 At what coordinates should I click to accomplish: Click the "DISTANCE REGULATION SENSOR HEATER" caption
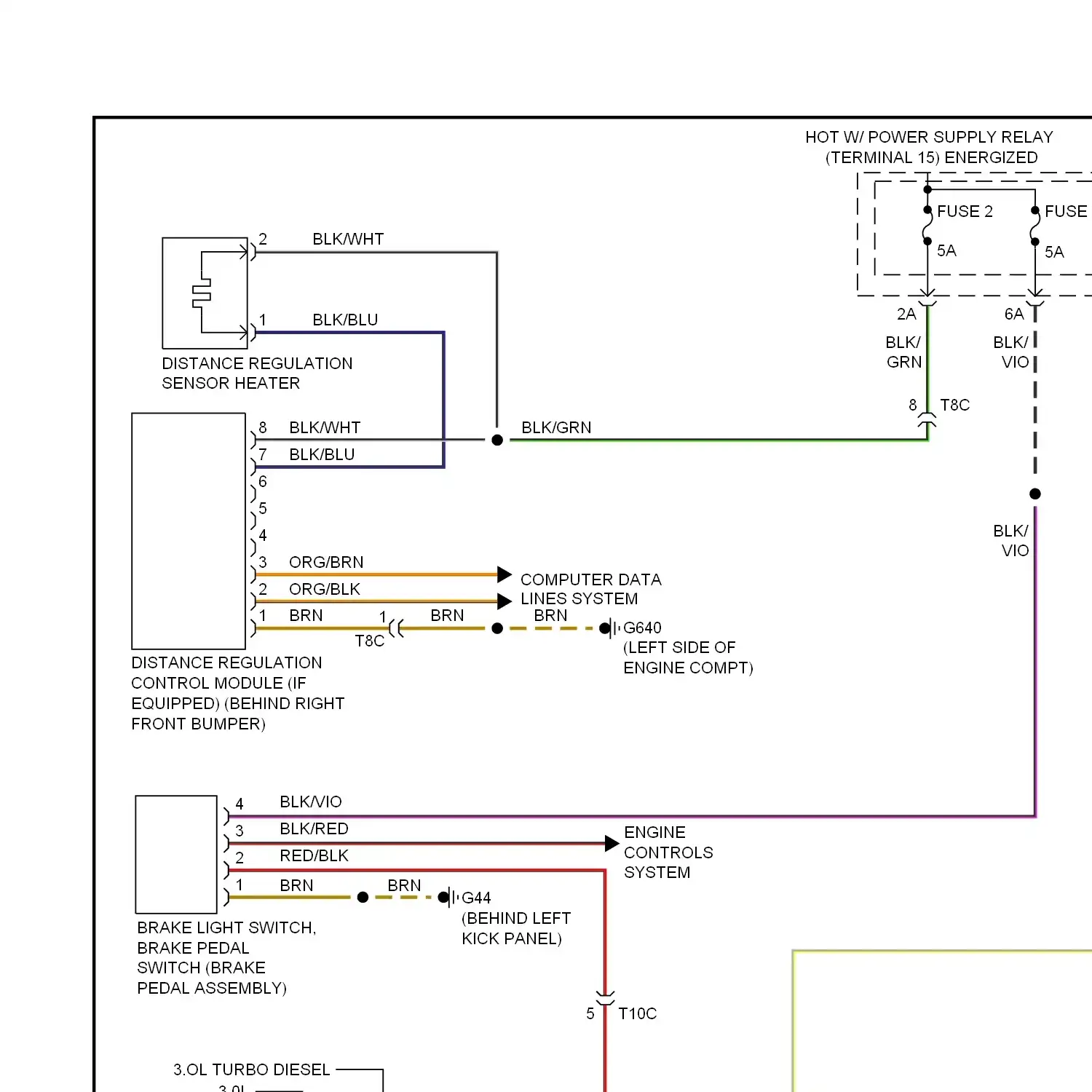click(x=257, y=373)
